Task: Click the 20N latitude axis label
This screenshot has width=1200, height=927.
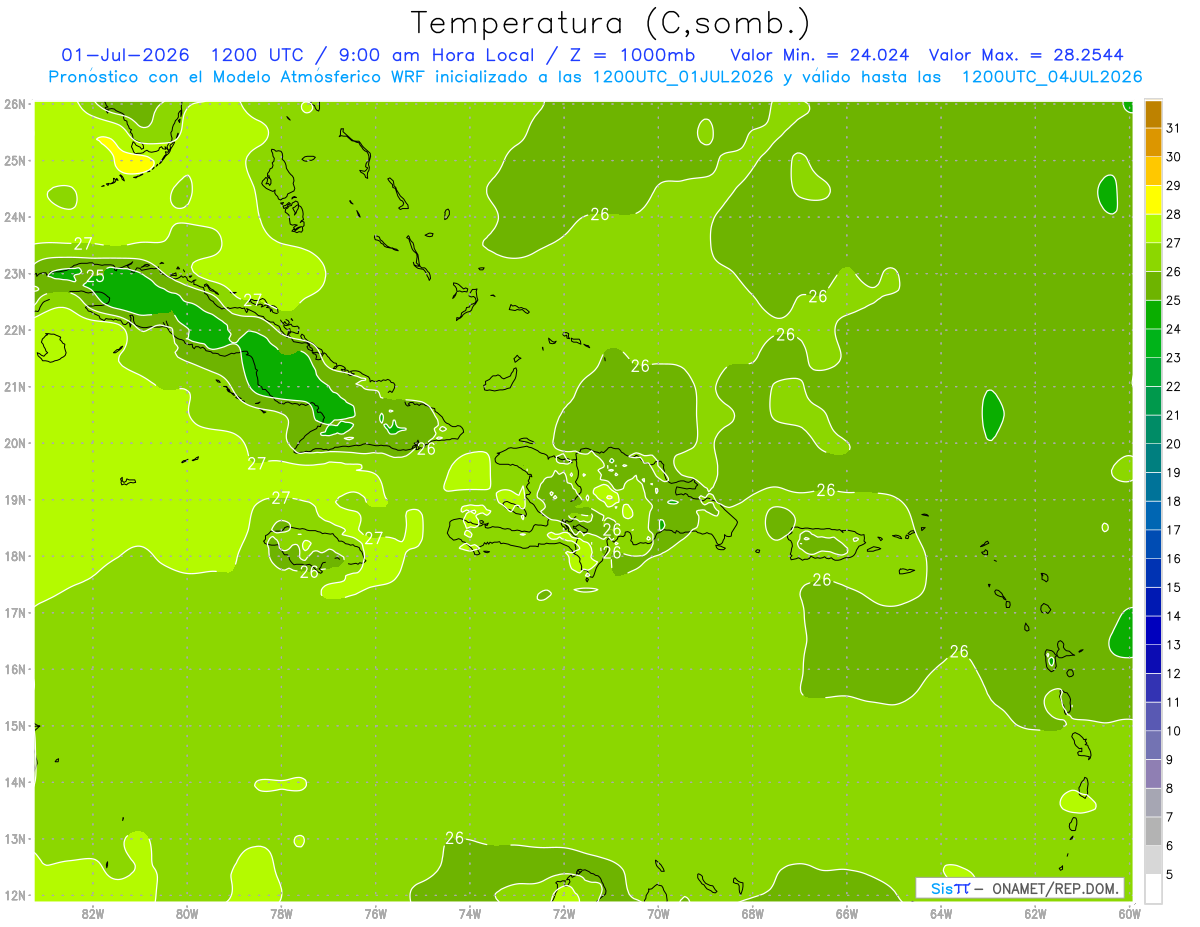Action: pyautogui.click(x=15, y=443)
